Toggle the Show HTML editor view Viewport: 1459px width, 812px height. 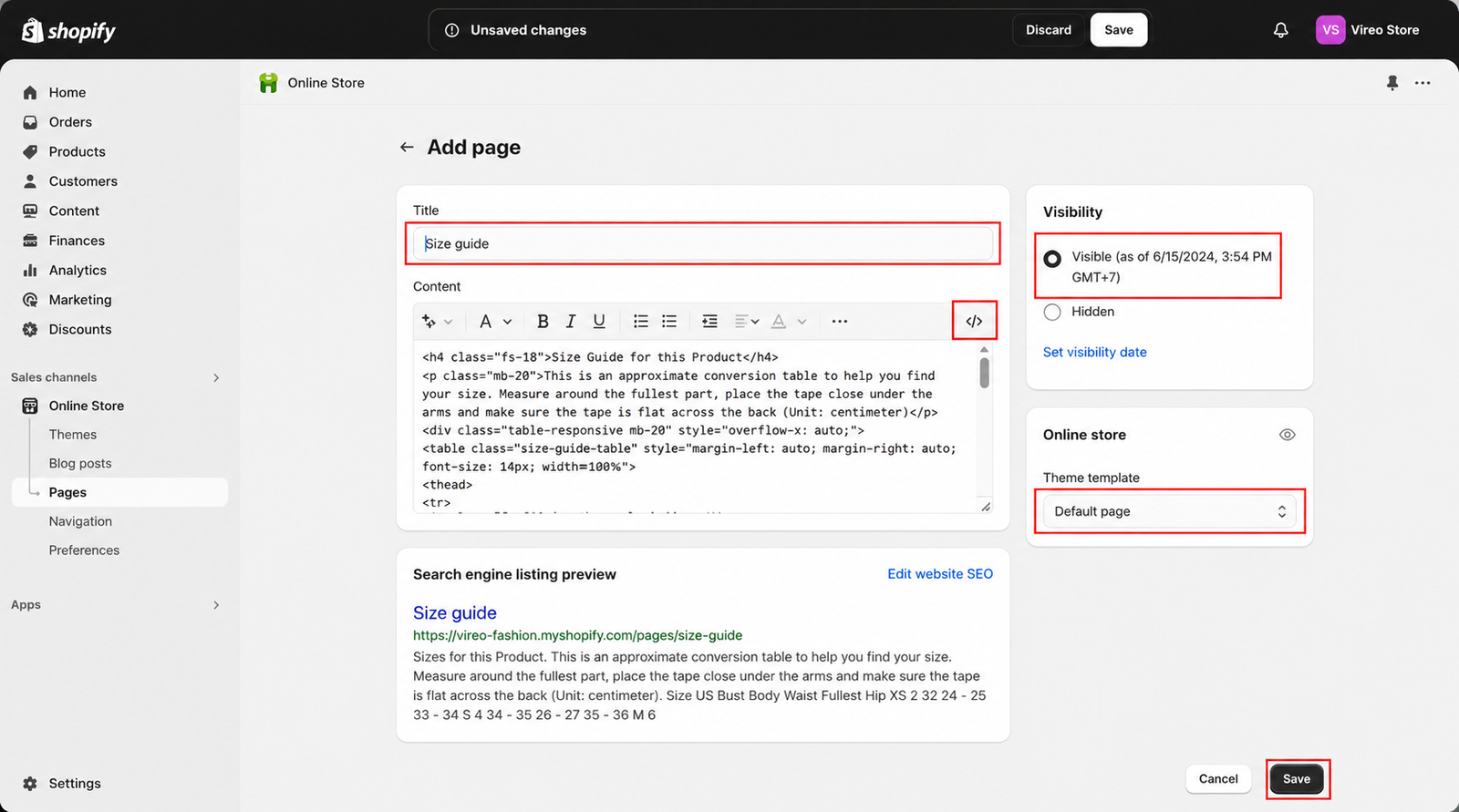[x=974, y=321]
